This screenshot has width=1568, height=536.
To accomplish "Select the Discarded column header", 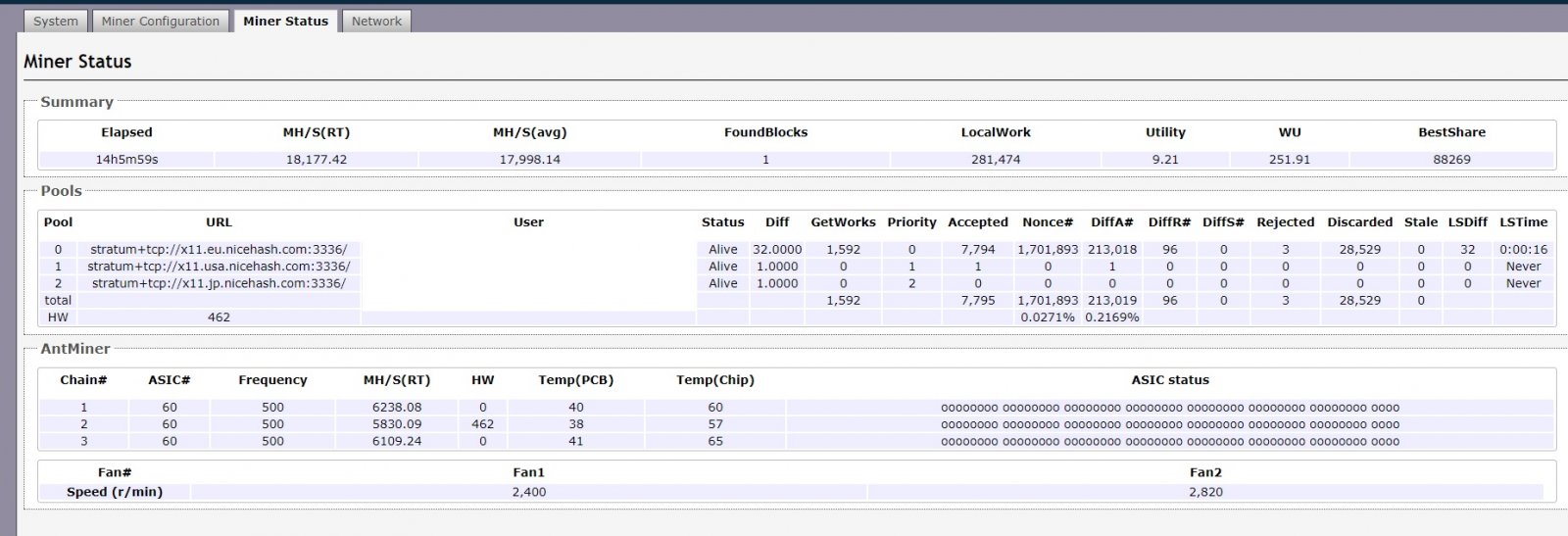I will click(1359, 222).
